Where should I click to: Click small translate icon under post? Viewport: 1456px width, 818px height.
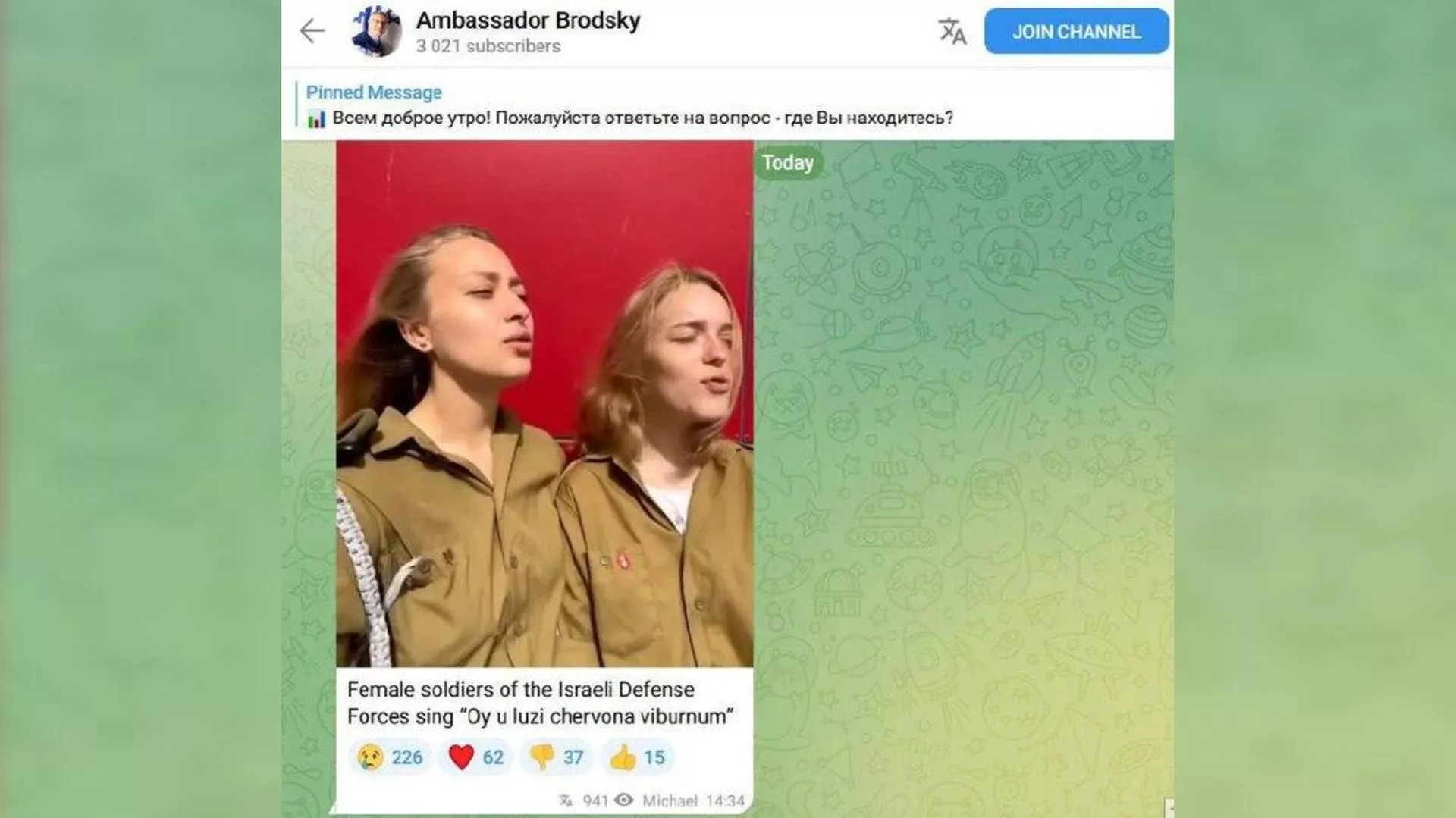(566, 801)
